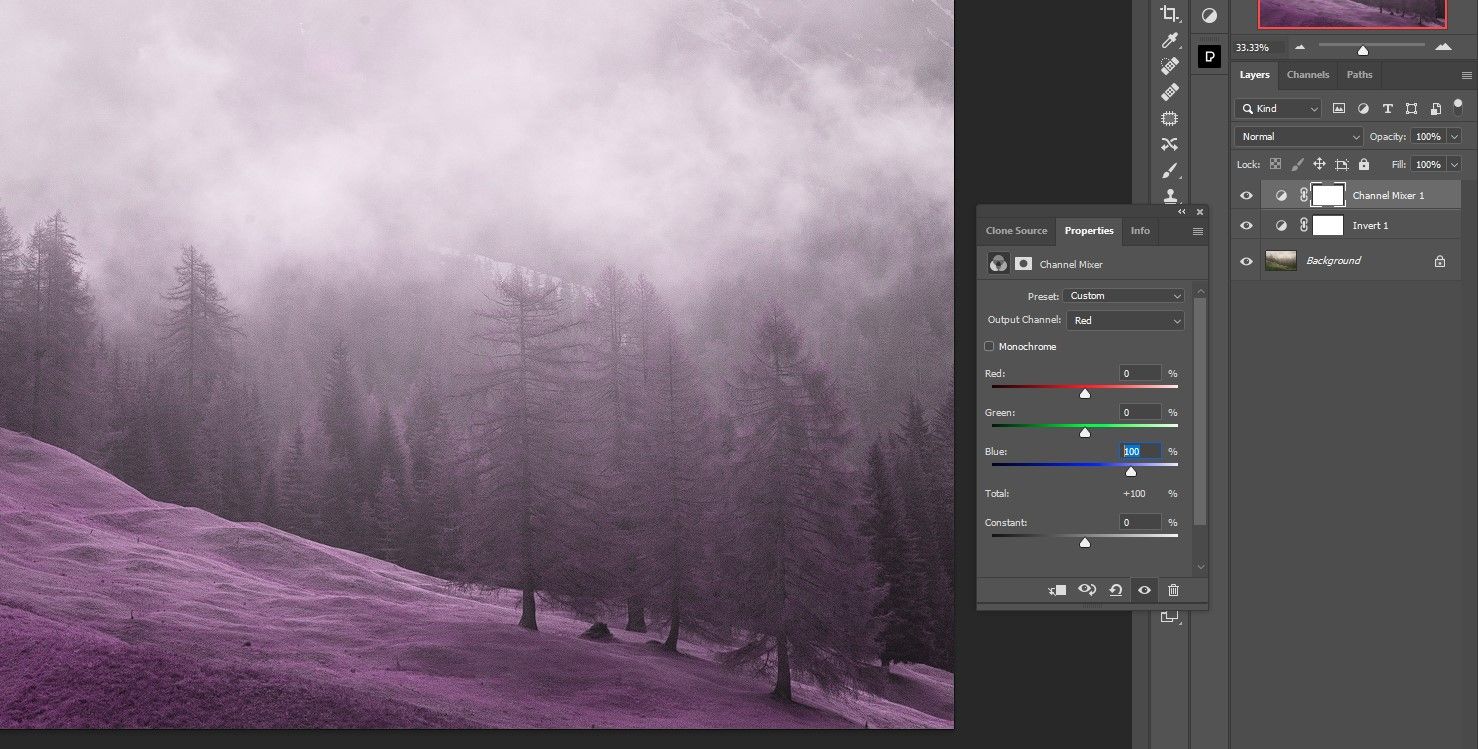Switch to the Paths tab
Viewport: 1478px width, 749px height.
tap(1359, 75)
